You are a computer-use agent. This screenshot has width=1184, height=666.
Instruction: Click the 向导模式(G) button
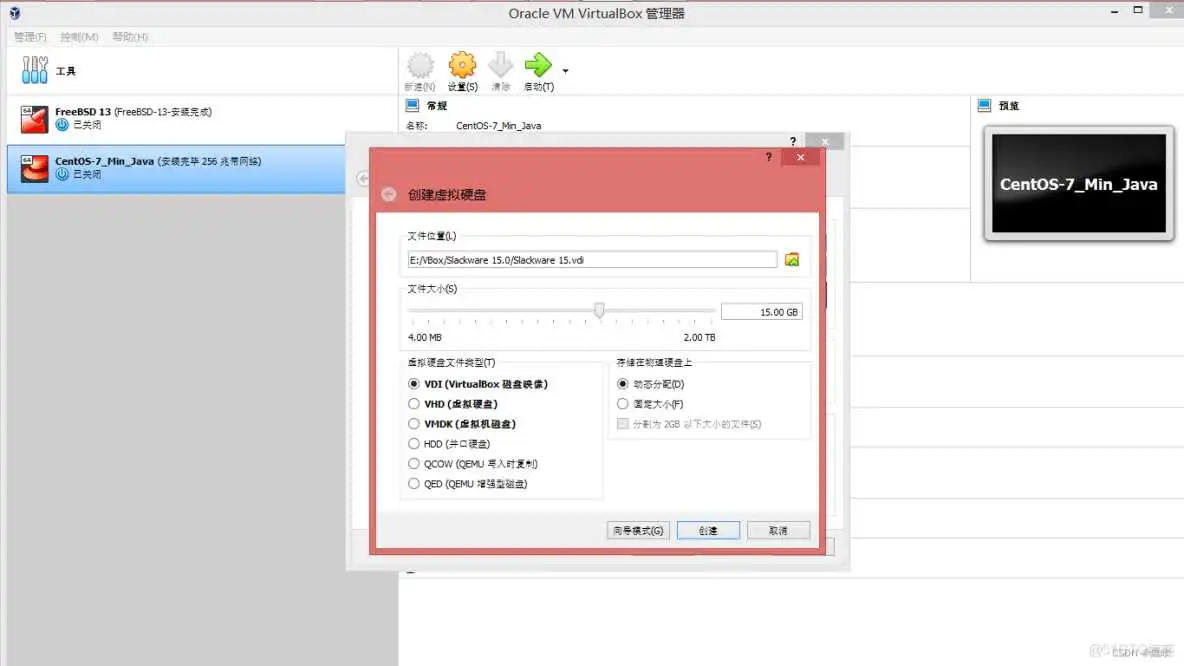point(638,530)
